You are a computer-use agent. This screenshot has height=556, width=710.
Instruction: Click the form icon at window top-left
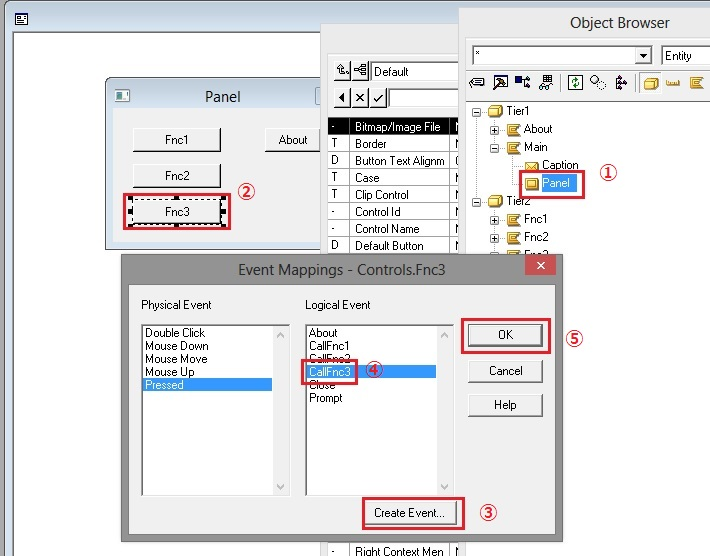point(21,19)
